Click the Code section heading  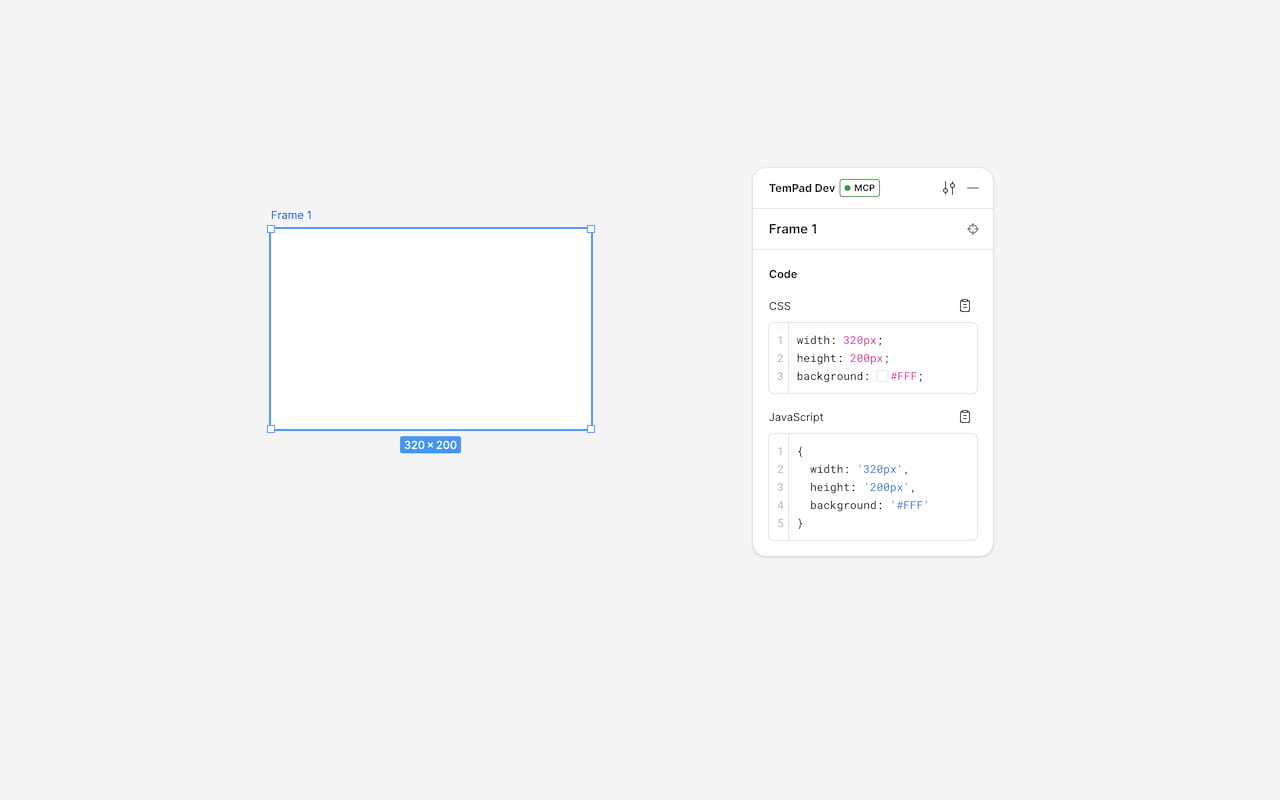[783, 274]
